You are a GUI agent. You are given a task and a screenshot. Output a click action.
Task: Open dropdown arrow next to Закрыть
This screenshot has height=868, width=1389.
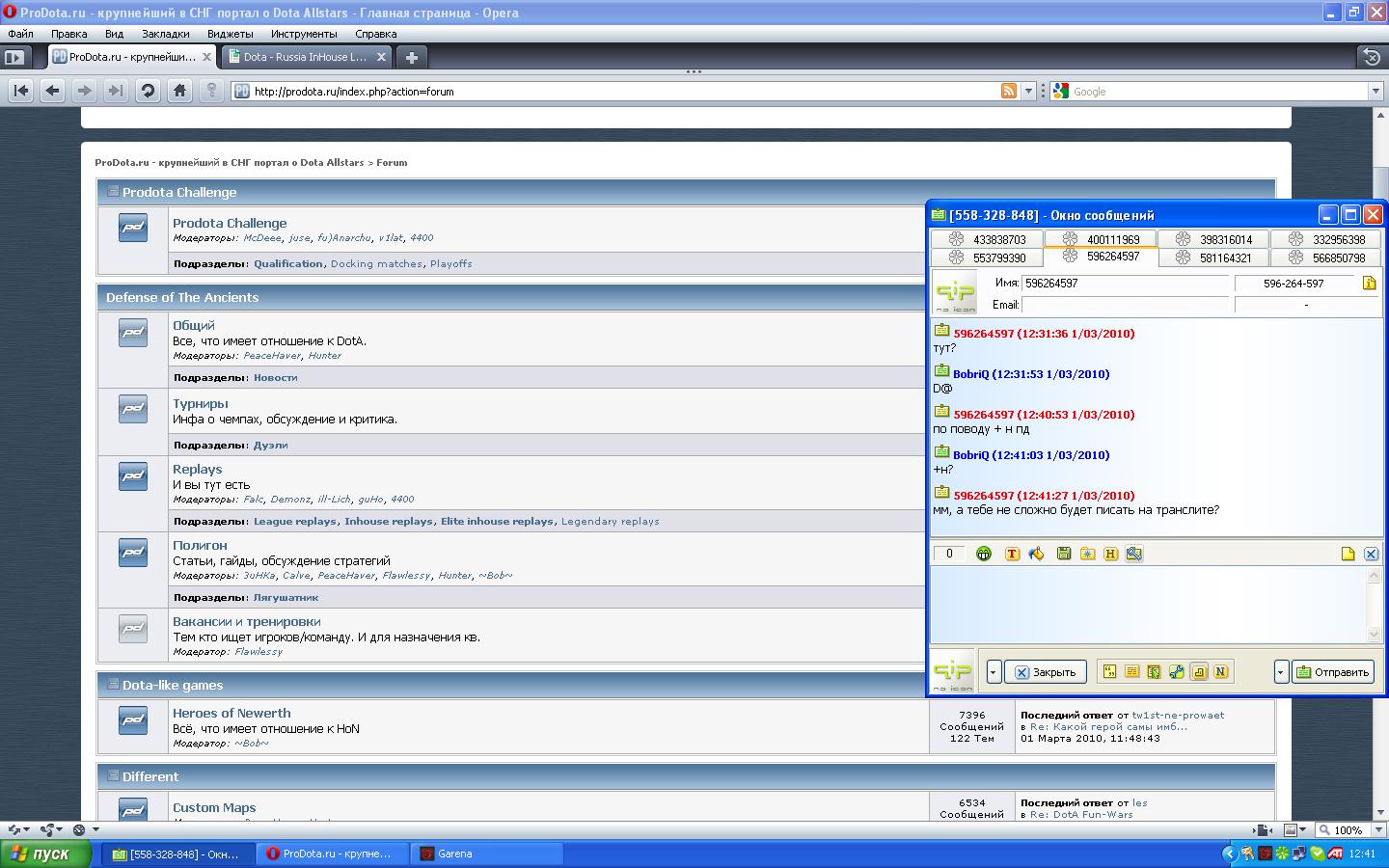[x=994, y=672]
